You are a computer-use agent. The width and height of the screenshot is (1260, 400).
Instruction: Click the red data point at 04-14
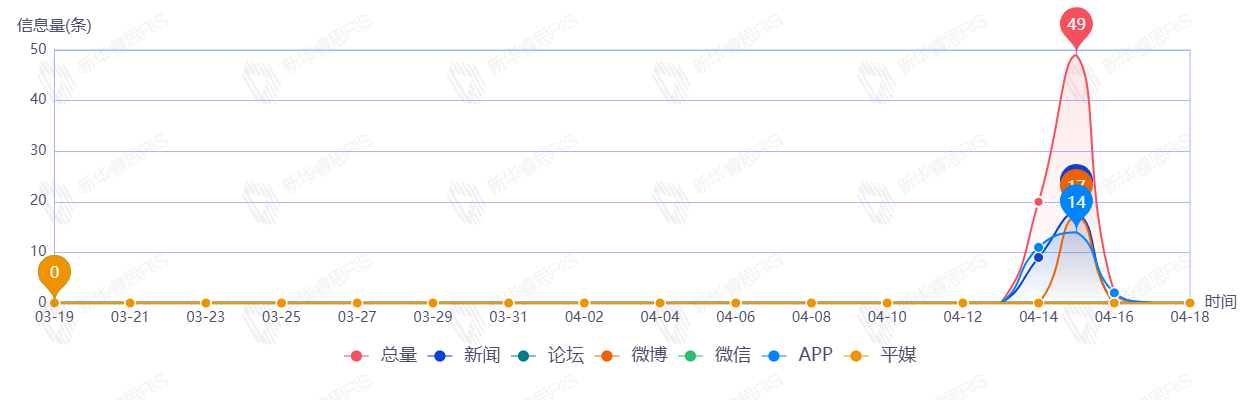click(x=1038, y=202)
